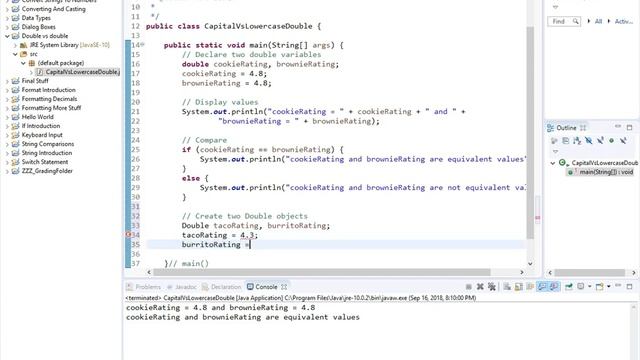Click the editor horizontal scrollbar
The height and width of the screenshot is (360, 640).
(x=322, y=272)
